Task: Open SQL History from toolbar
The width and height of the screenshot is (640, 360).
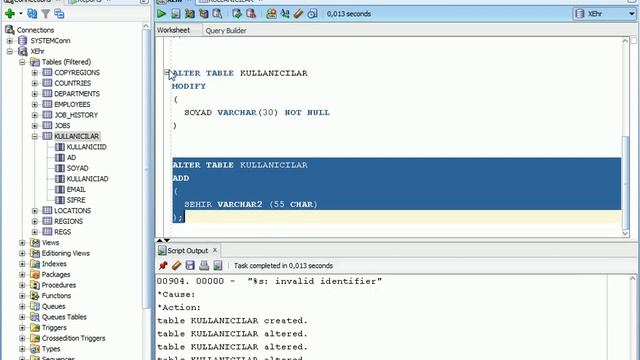Action: [312, 14]
